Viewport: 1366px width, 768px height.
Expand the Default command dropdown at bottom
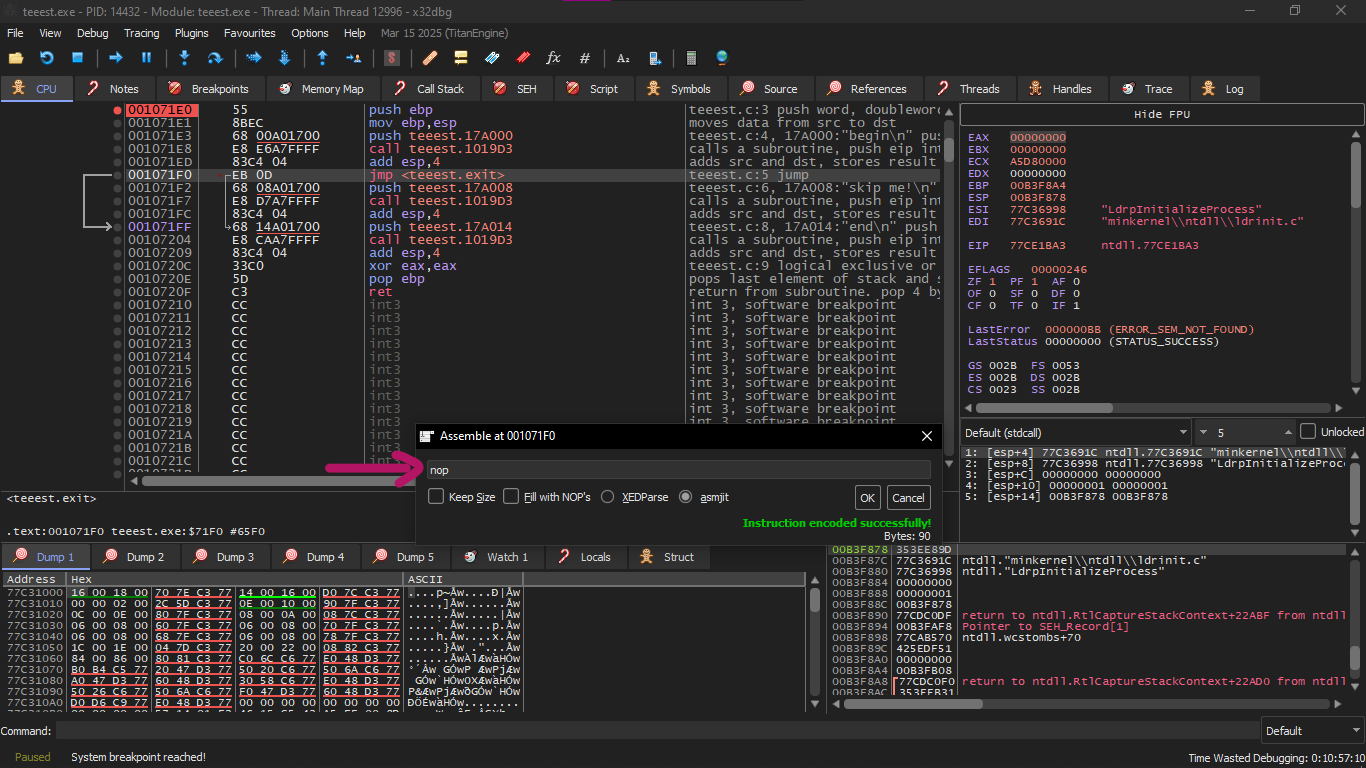click(1311, 731)
